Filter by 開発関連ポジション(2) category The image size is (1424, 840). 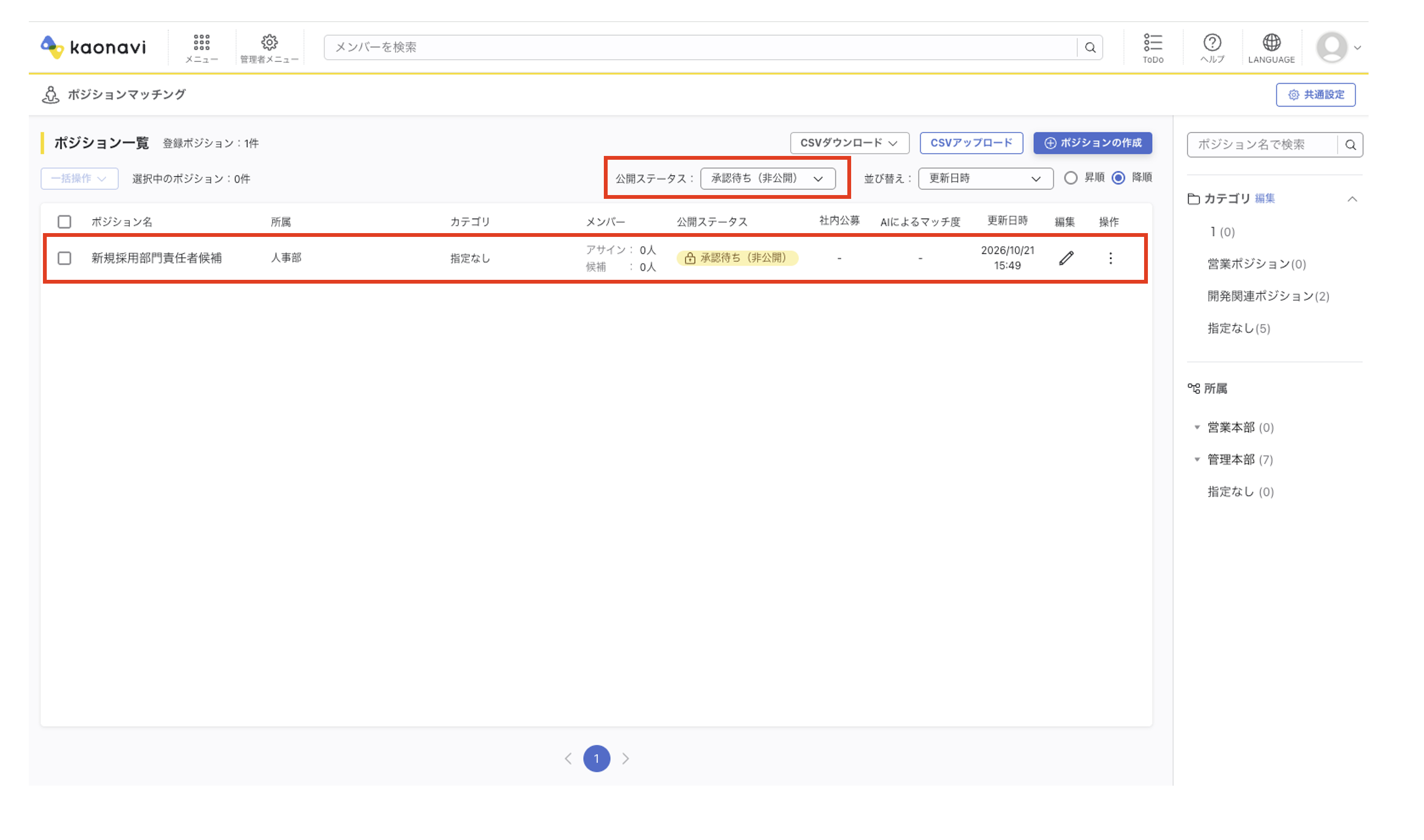(1269, 297)
